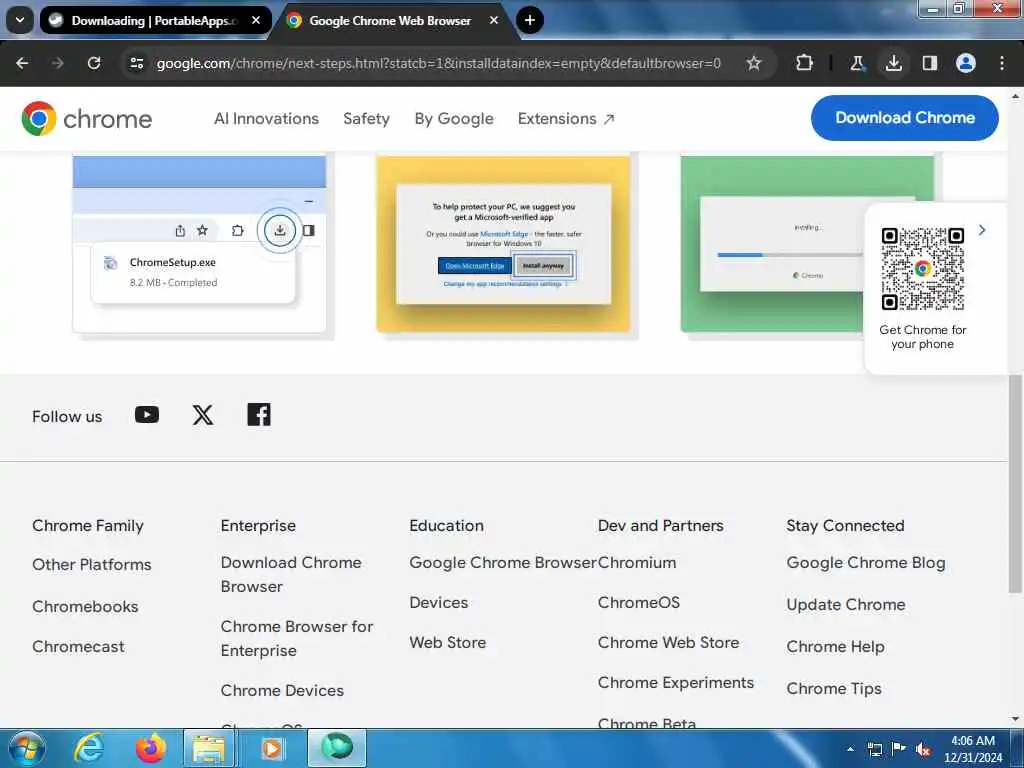
Task: Open the ChromeOS link
Action: point(639,602)
